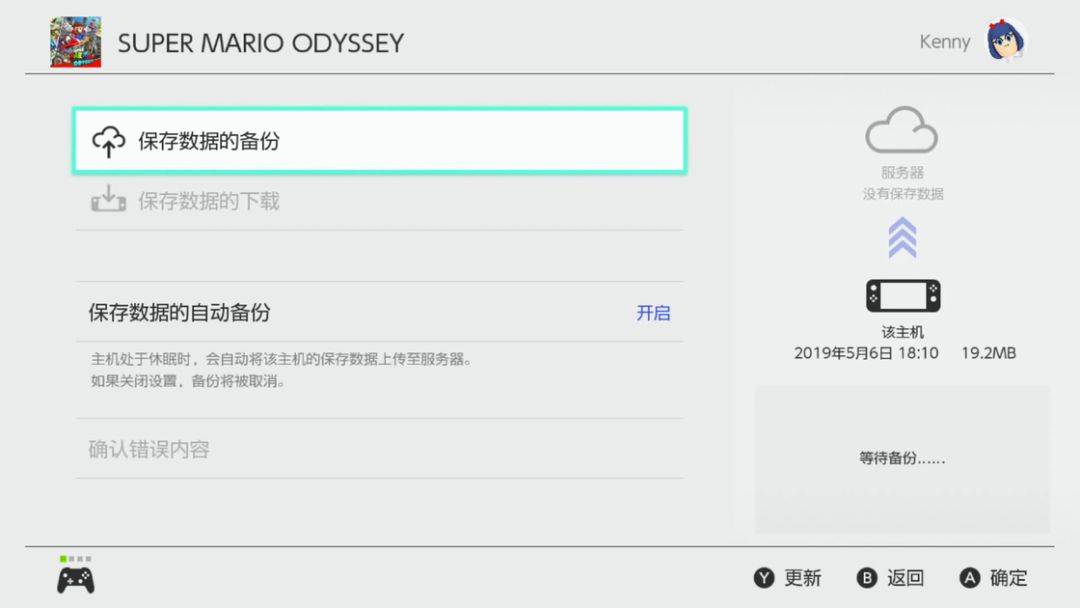Click the 等待备份 status panel
The width and height of the screenshot is (1080, 608).
click(902, 459)
